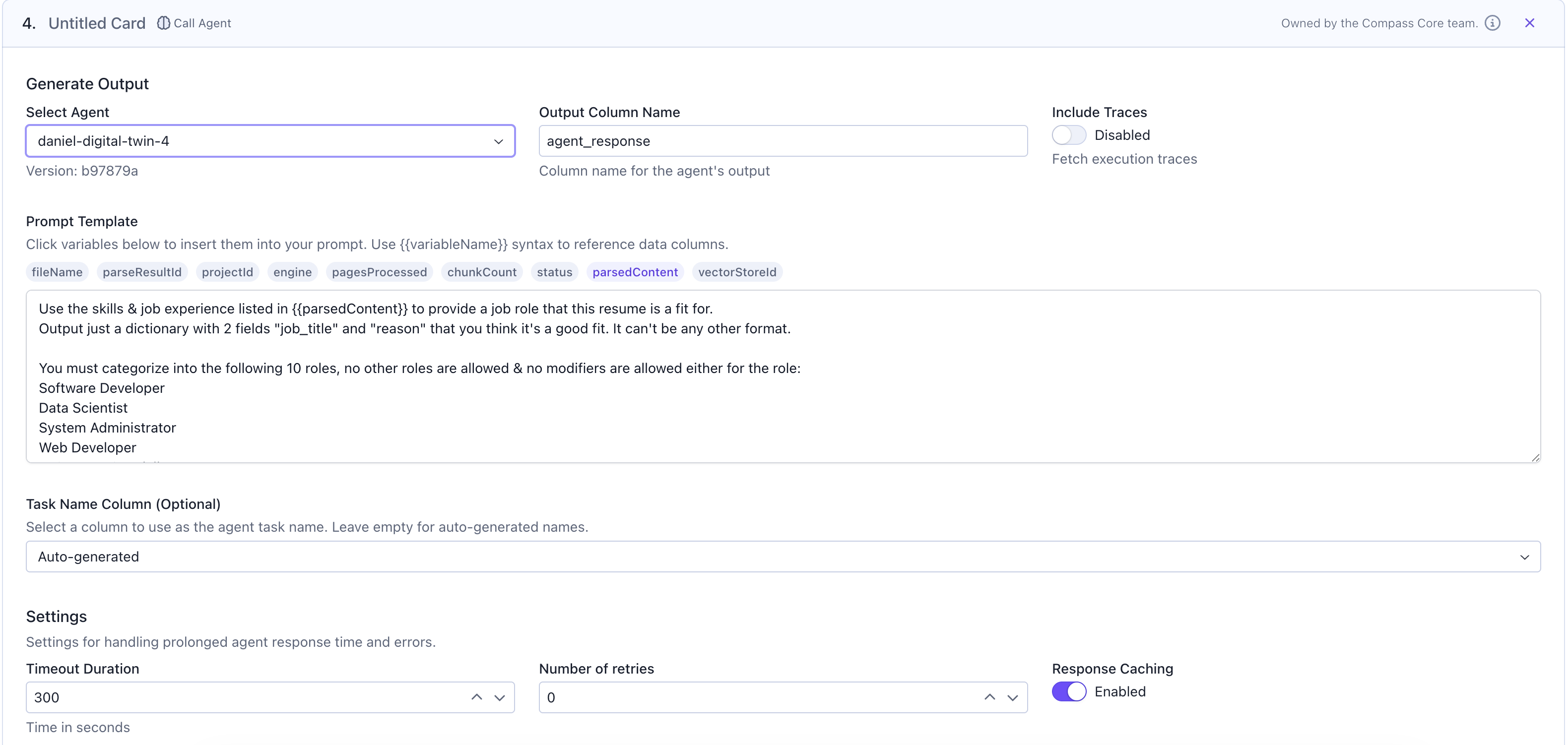Expand the Task Name Column dropdown
Image resolution: width=1568 pixels, height=745 pixels.
coord(783,557)
